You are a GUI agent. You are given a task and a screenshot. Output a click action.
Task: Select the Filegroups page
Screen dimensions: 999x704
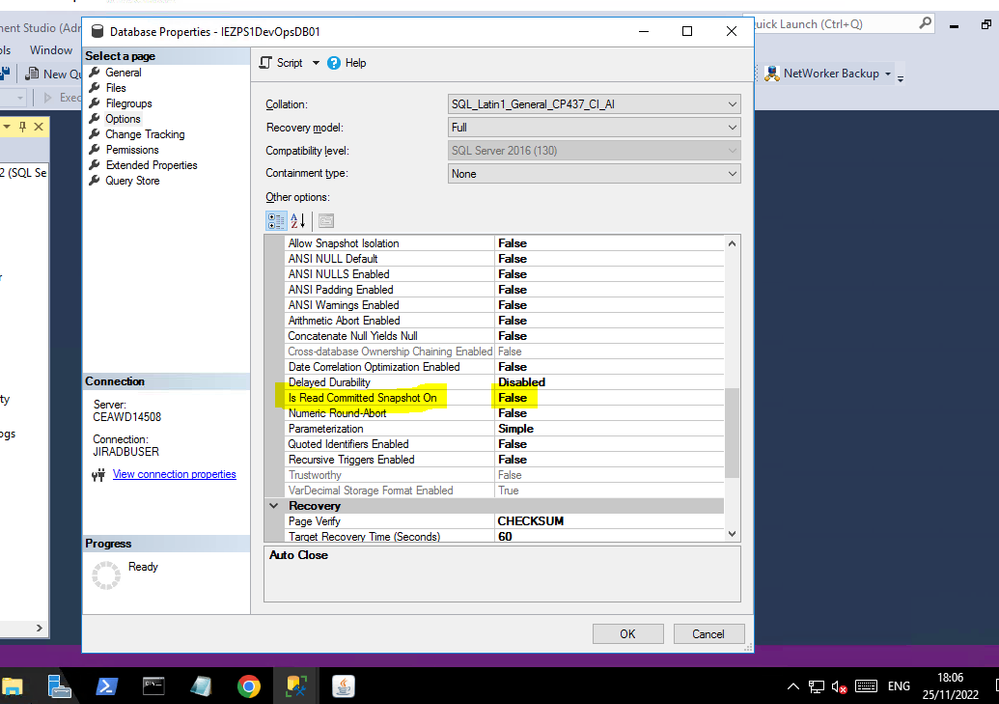pyautogui.click(x=129, y=103)
